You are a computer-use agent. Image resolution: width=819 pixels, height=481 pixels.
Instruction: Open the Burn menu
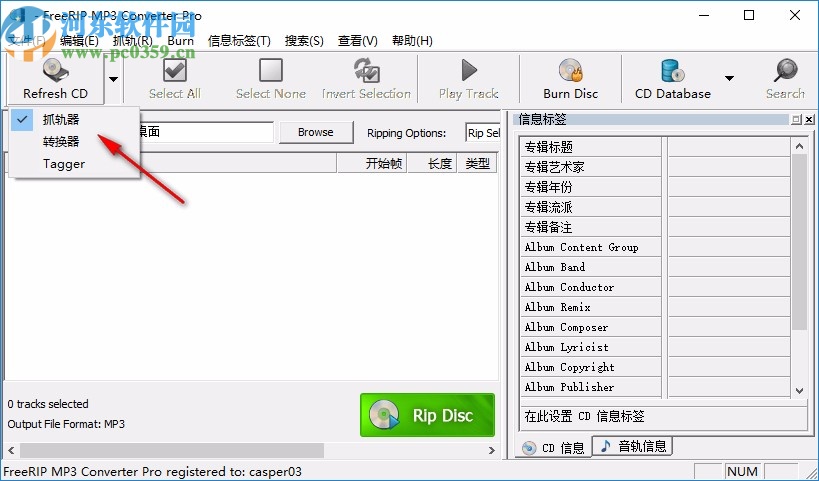180,41
